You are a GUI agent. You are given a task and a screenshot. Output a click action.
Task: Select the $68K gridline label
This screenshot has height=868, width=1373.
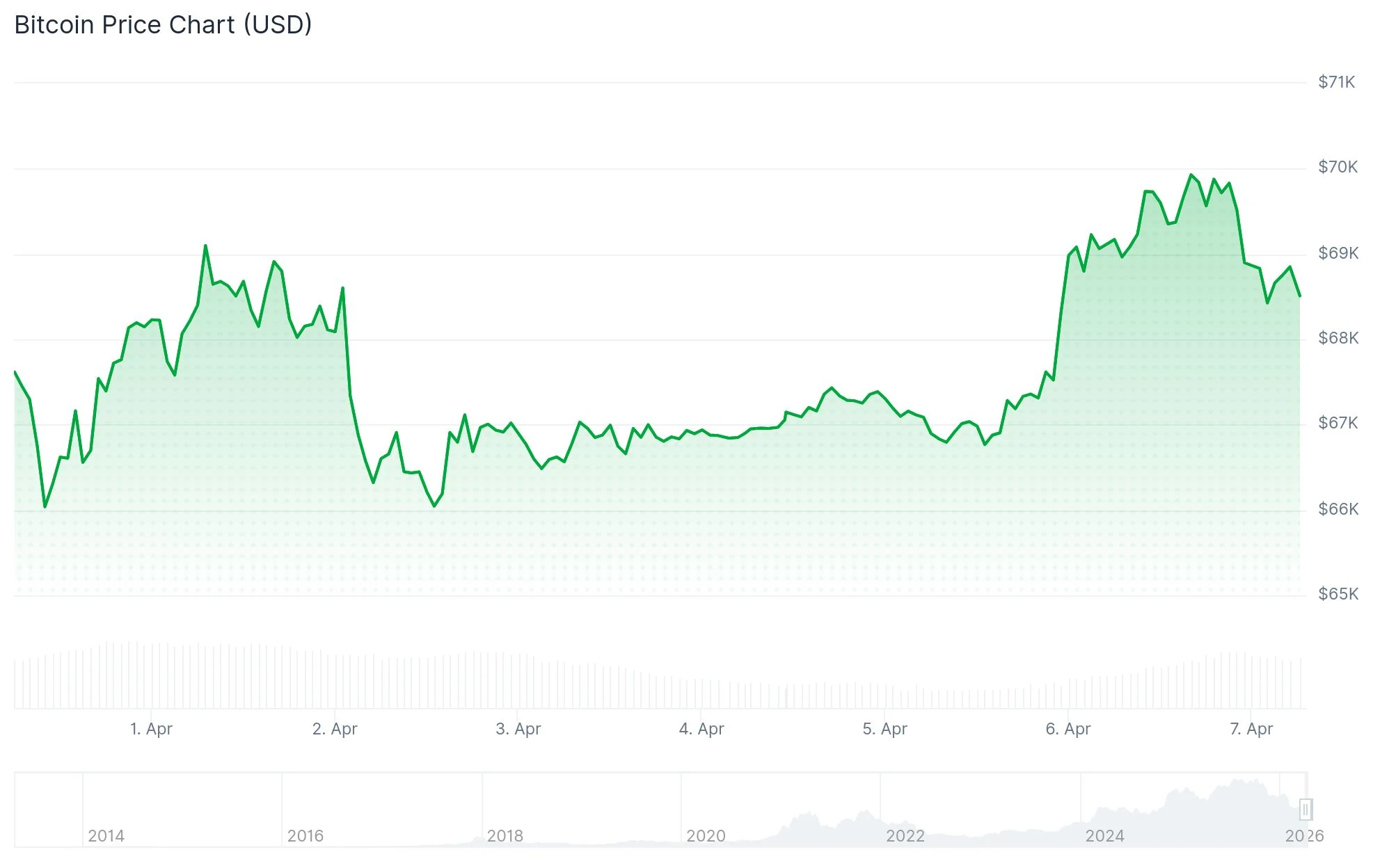click(1338, 337)
